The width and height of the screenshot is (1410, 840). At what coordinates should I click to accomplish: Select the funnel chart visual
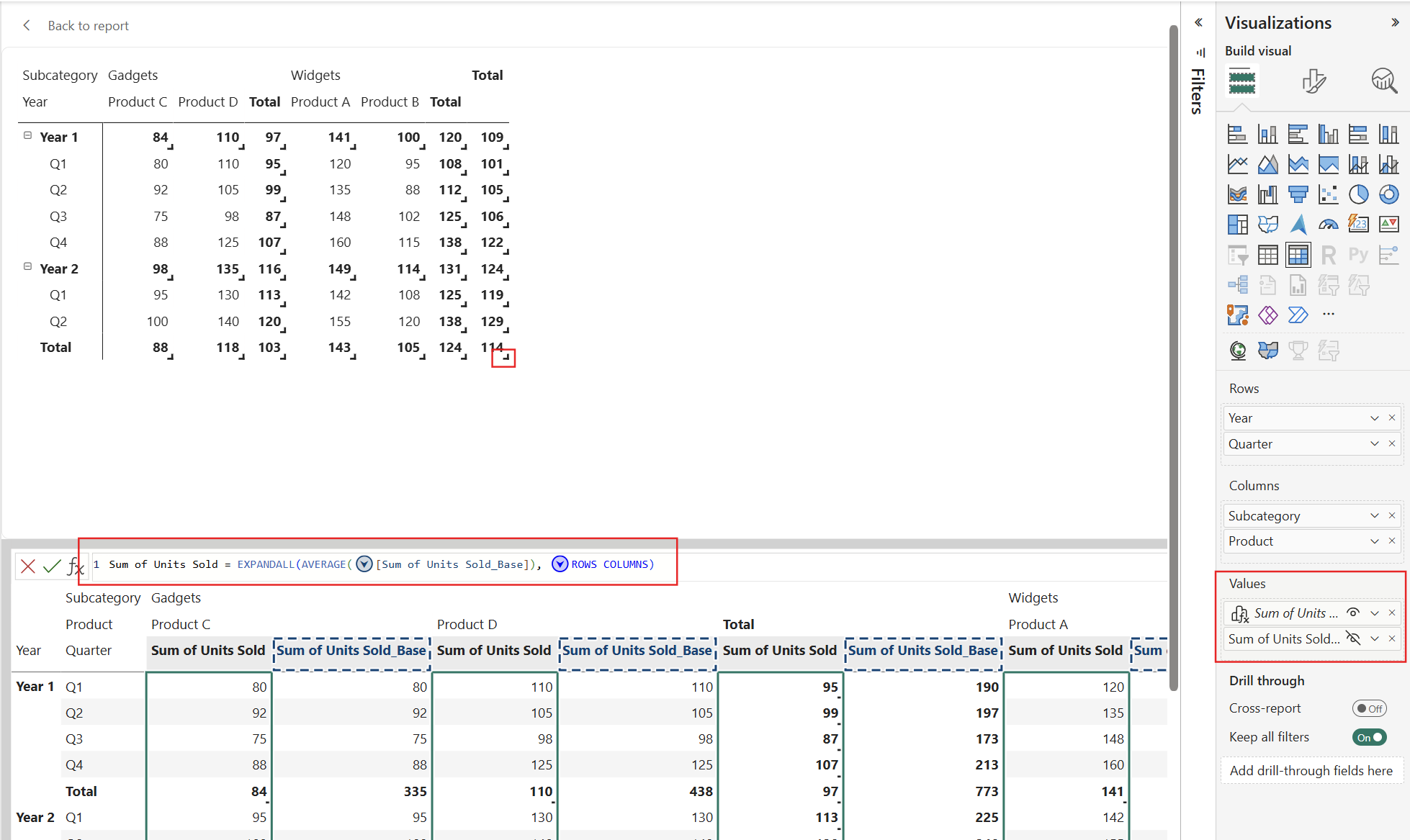pyautogui.click(x=1298, y=194)
